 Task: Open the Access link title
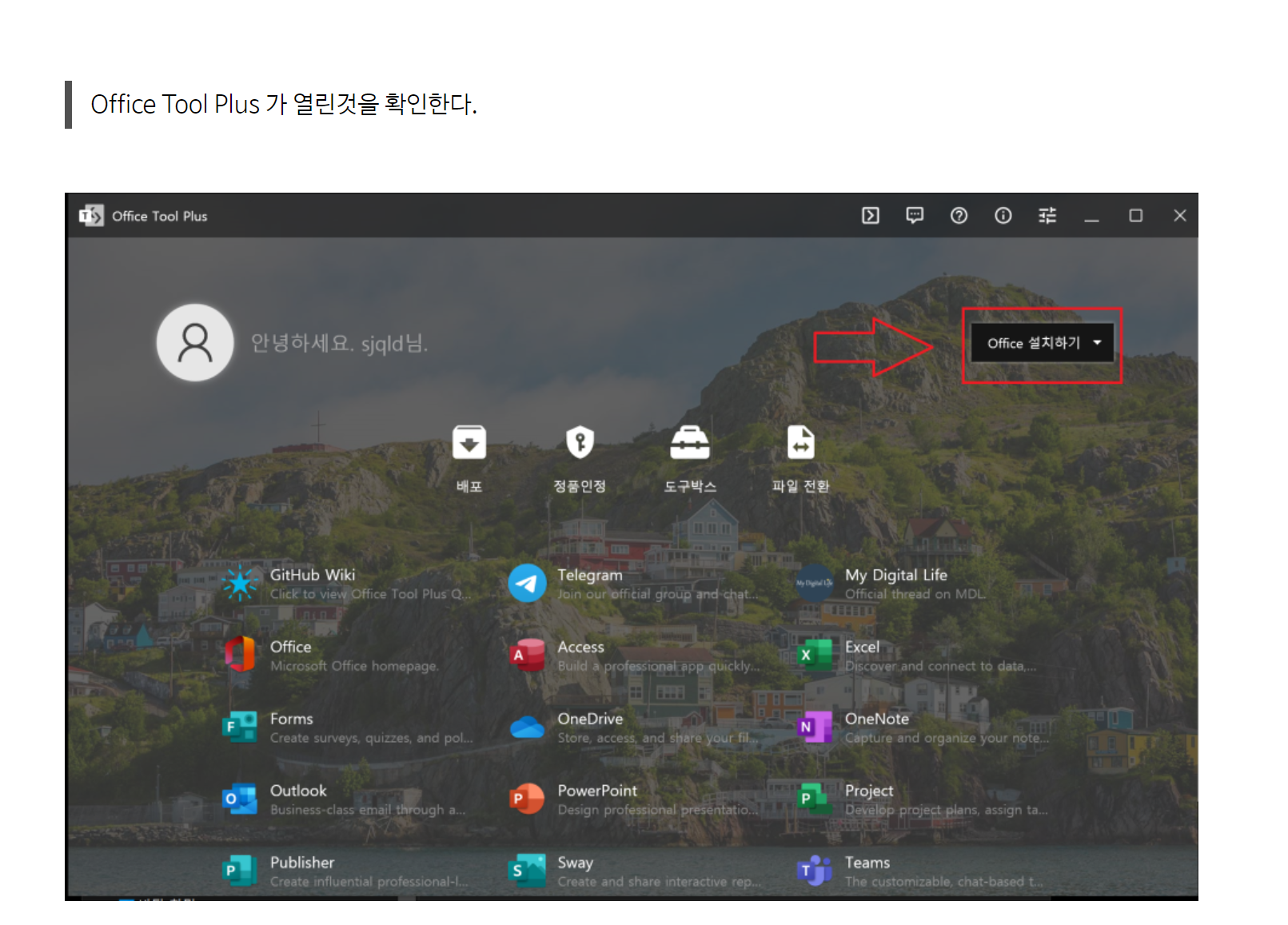(581, 647)
